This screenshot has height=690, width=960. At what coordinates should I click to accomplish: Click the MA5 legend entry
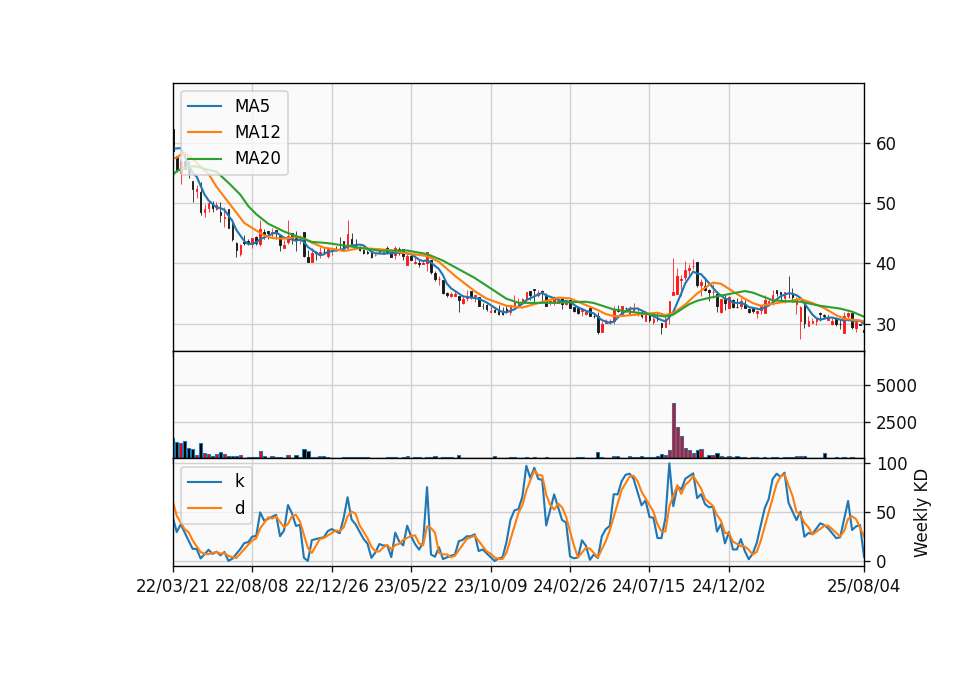tap(228, 106)
